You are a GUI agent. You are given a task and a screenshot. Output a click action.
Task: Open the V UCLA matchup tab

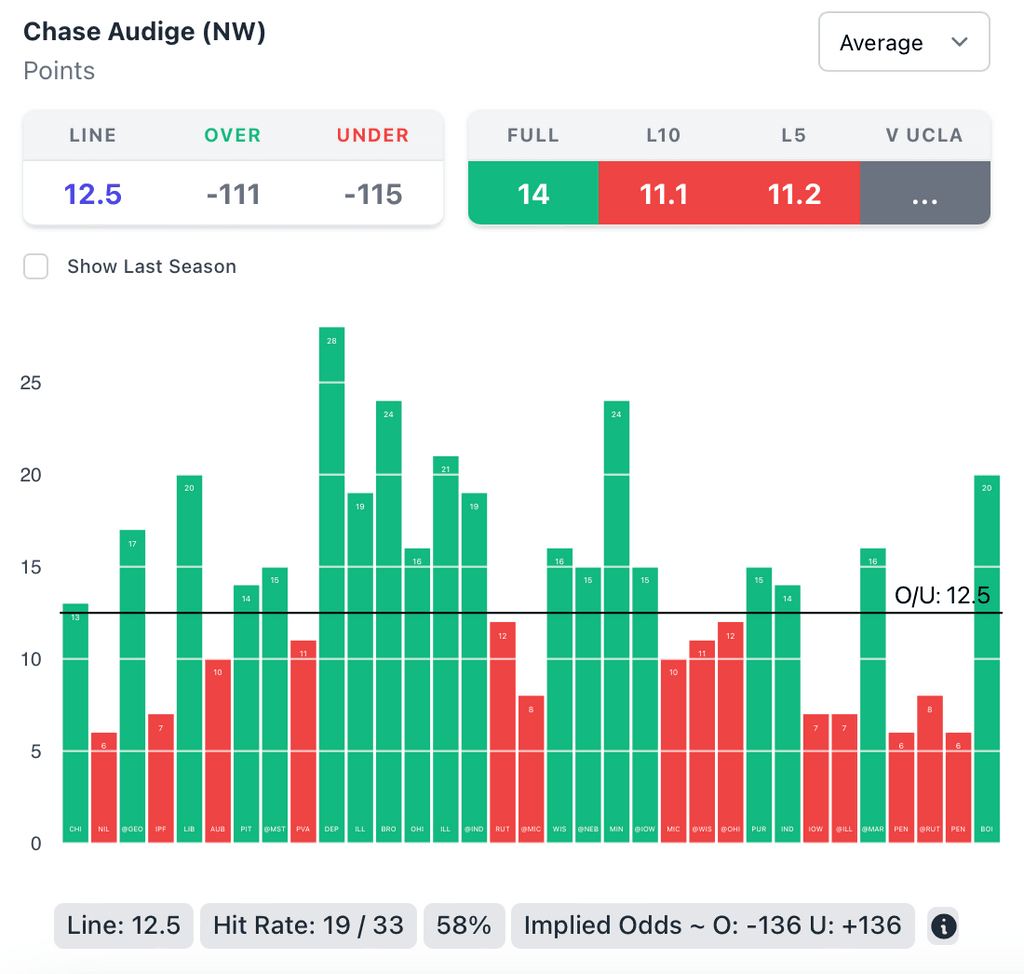point(925,193)
